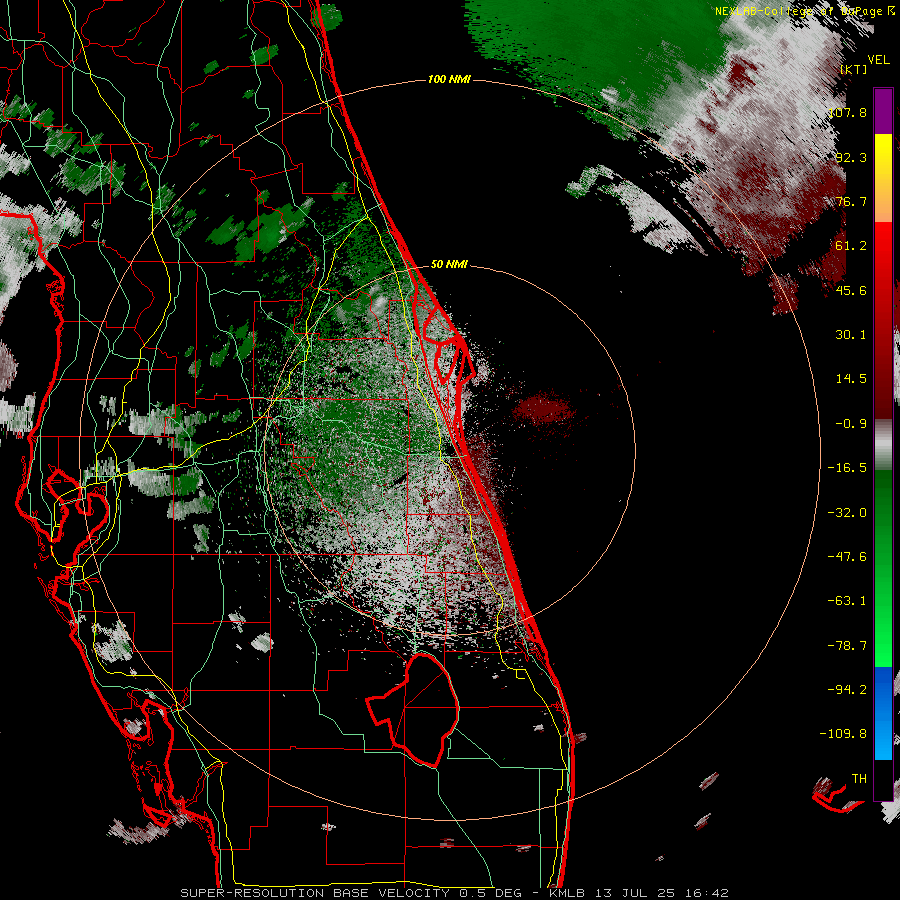The height and width of the screenshot is (900, 900).
Task: Click the 45.6 value on velocity scale
Action: coord(851,290)
